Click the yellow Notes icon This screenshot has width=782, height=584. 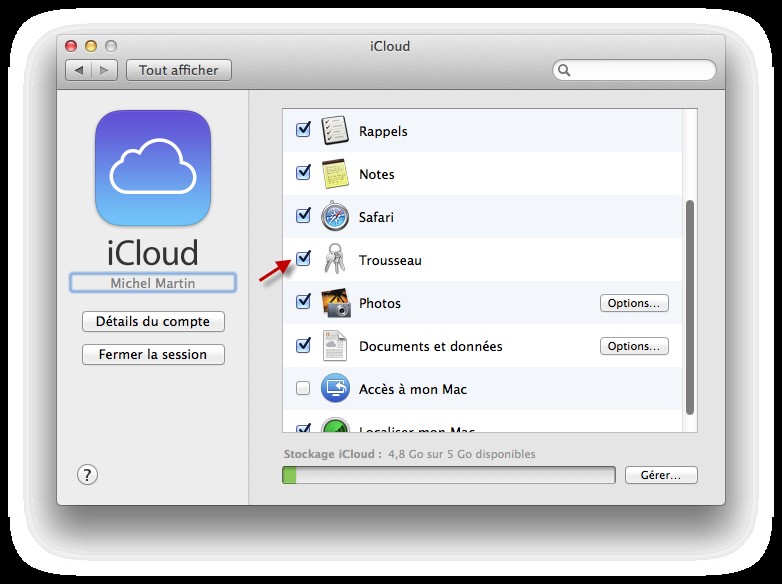coord(335,174)
